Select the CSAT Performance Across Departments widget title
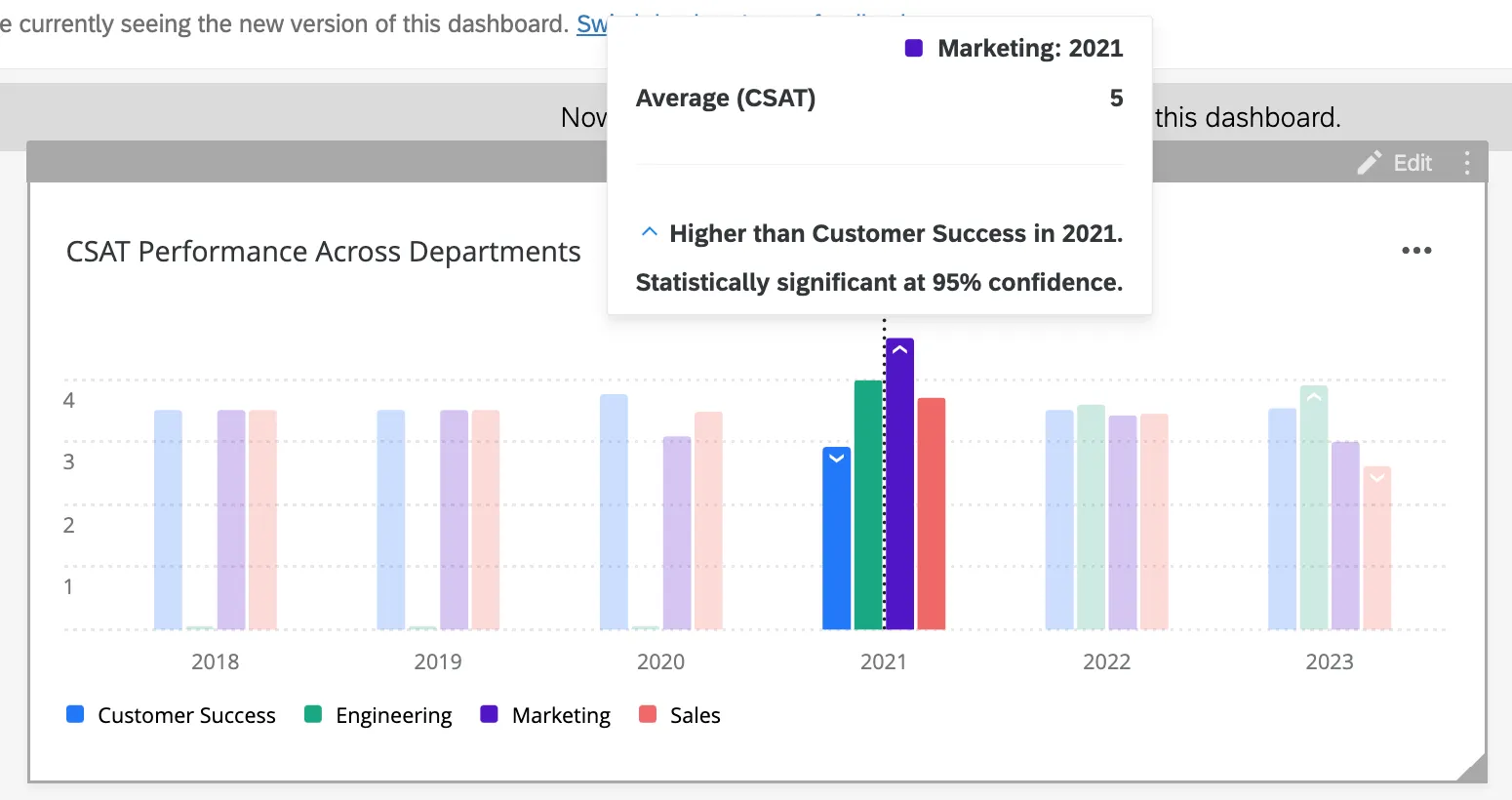1512x800 pixels. click(x=323, y=251)
